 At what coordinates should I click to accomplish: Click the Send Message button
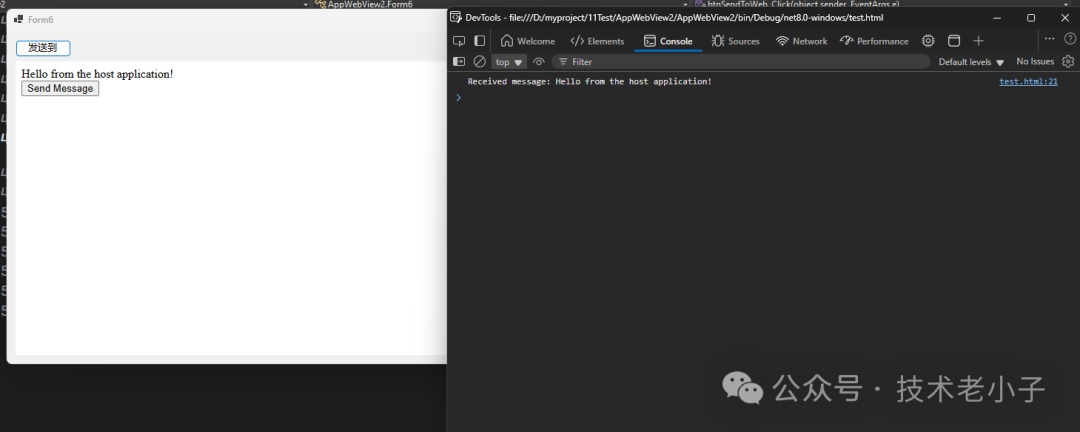[x=60, y=89]
